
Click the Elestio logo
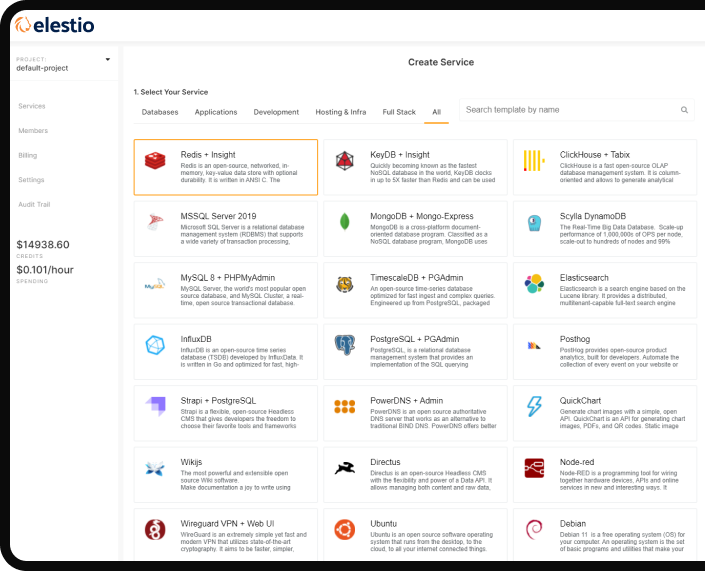pyautogui.click(x=57, y=24)
